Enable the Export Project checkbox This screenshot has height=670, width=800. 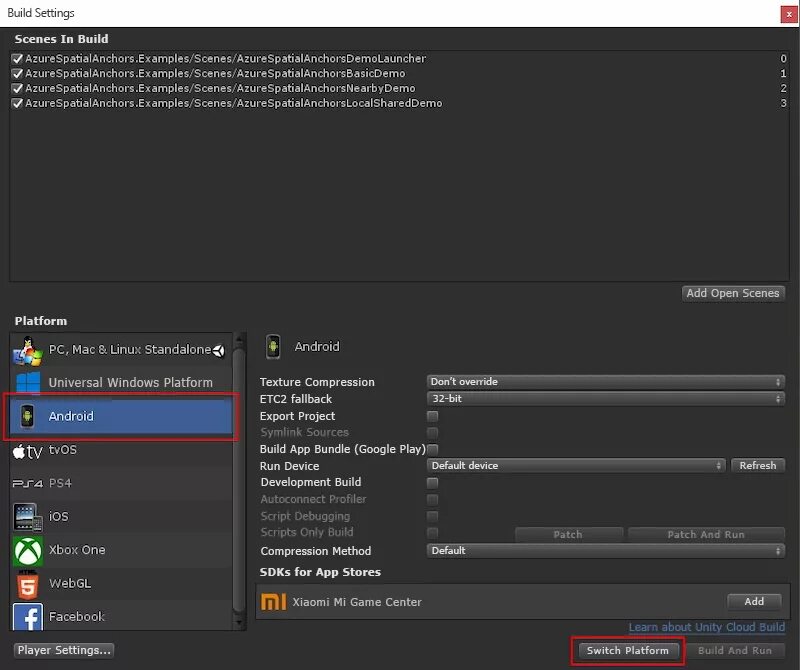[432, 416]
